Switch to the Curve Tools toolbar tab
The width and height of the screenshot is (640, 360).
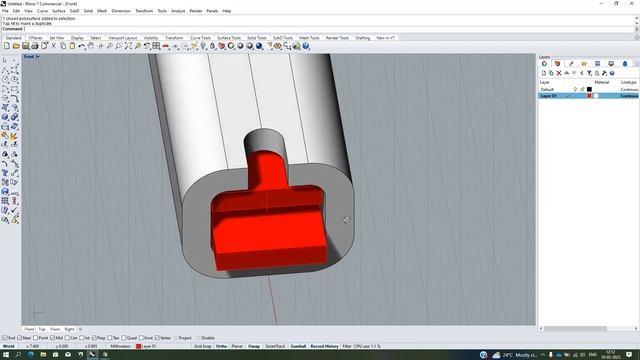[200, 38]
